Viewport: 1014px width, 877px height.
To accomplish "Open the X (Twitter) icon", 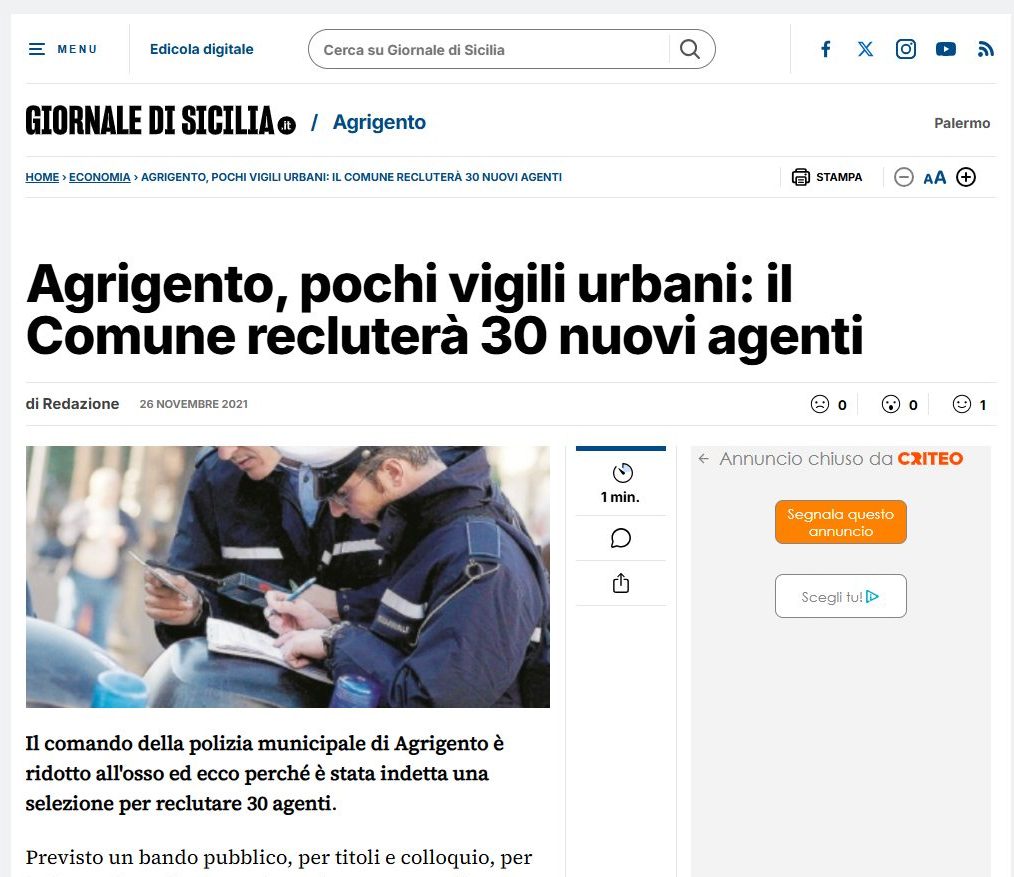I will click(x=865, y=49).
